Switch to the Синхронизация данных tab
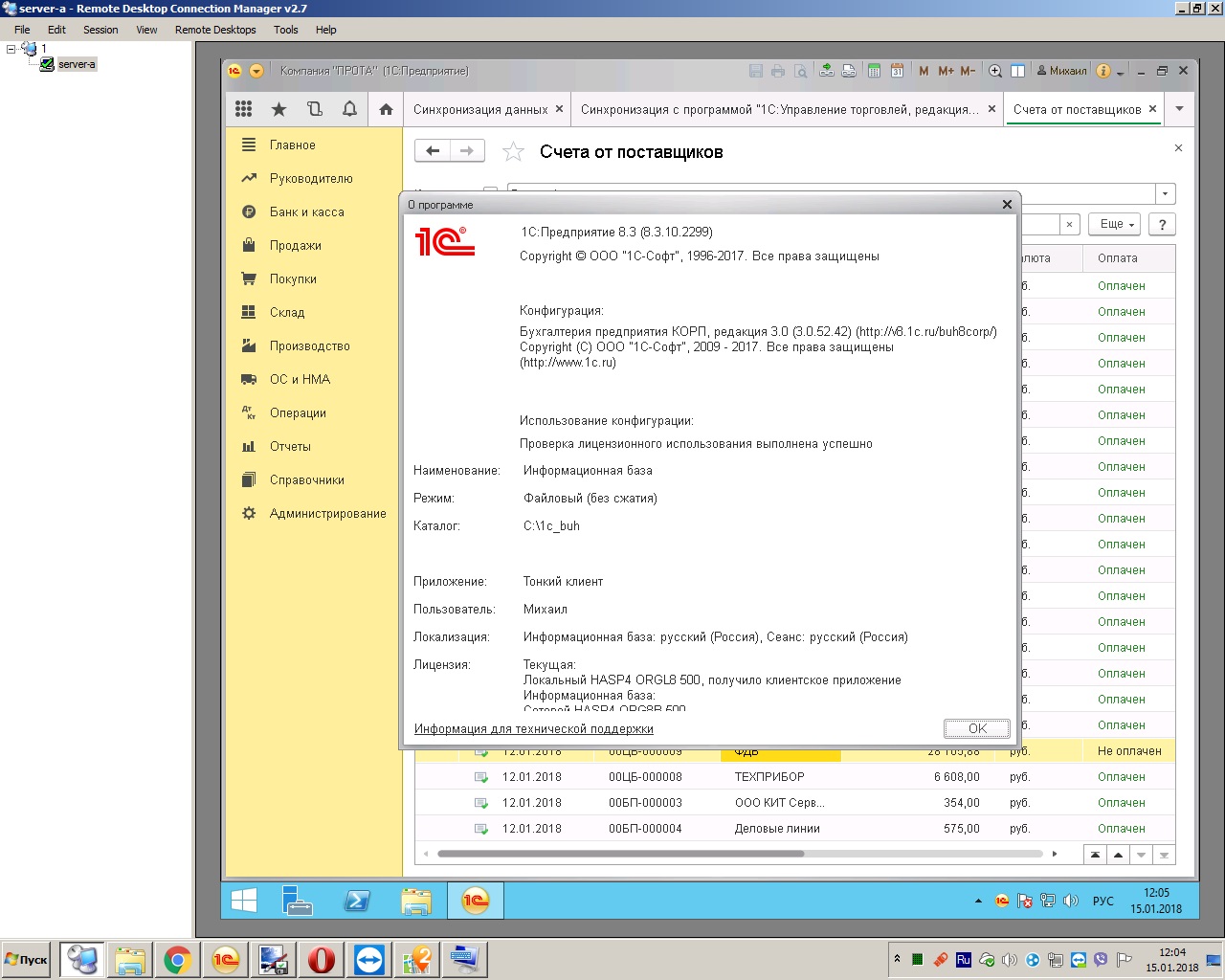 click(x=480, y=109)
